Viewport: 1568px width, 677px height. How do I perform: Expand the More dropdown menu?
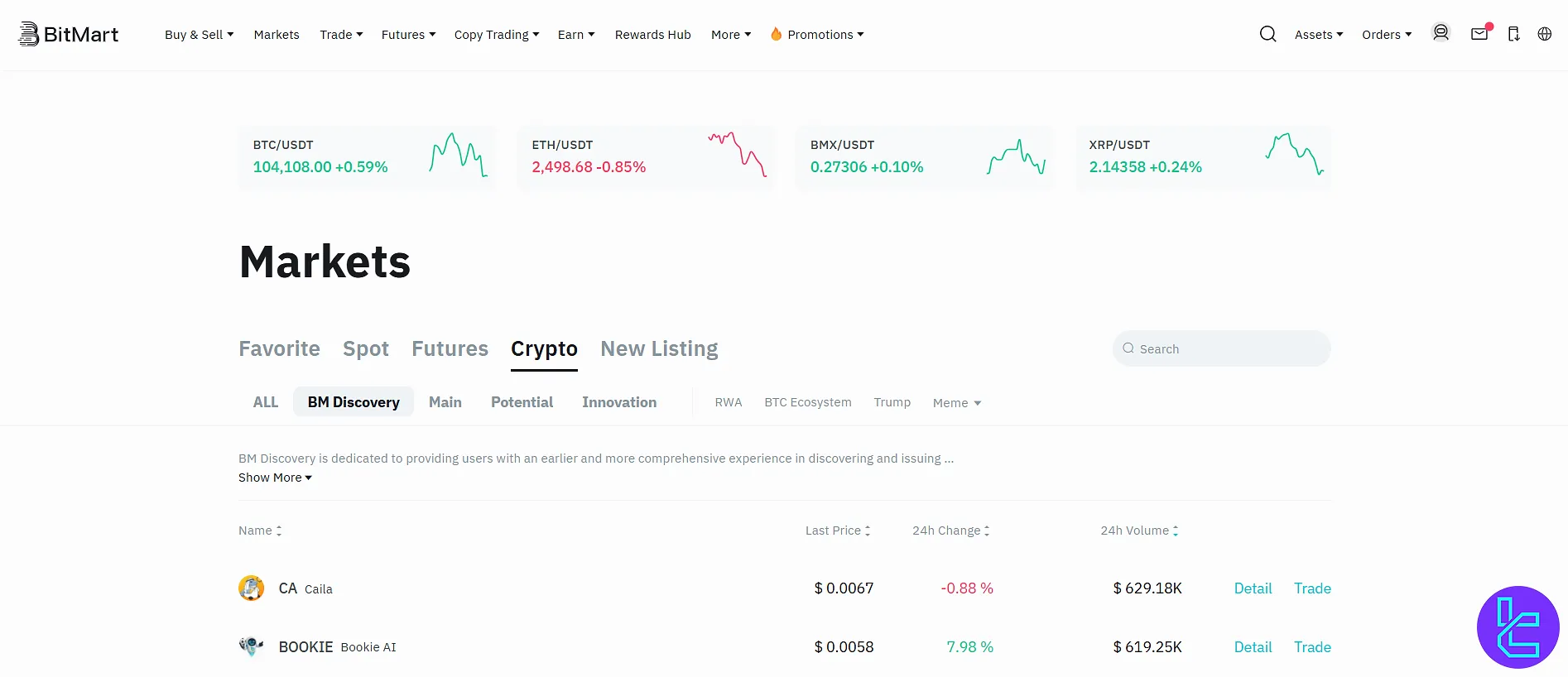click(x=731, y=35)
